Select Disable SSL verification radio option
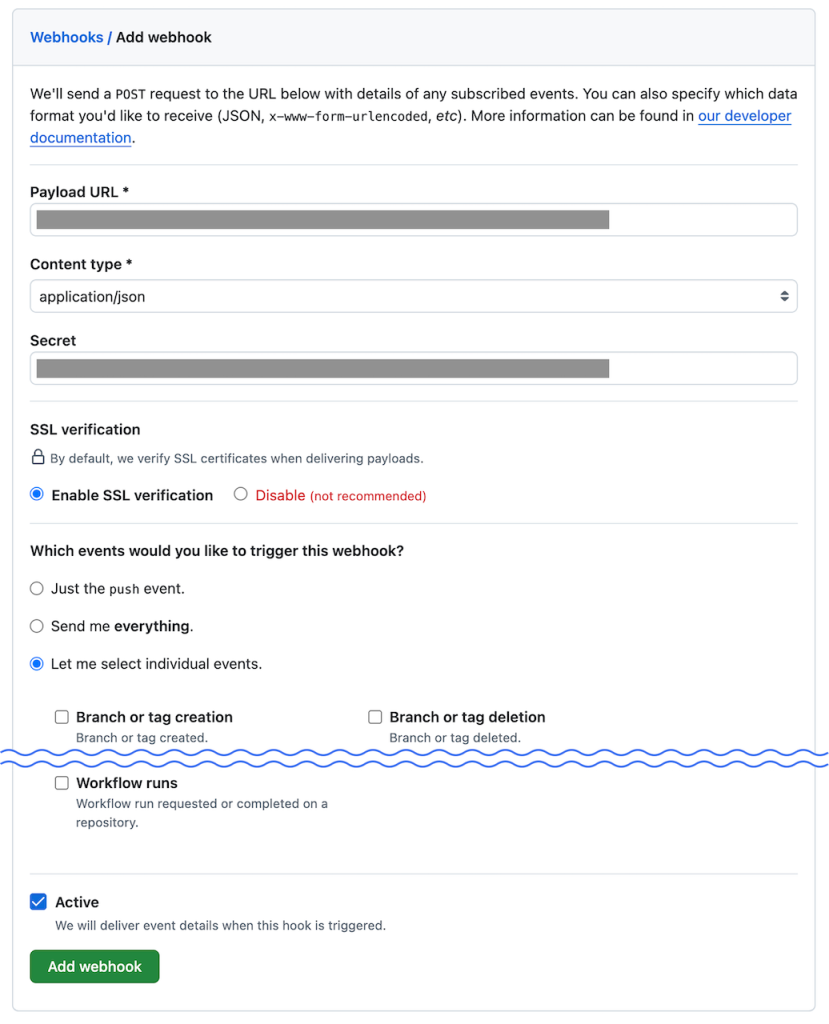829x1024 pixels. coord(241,495)
